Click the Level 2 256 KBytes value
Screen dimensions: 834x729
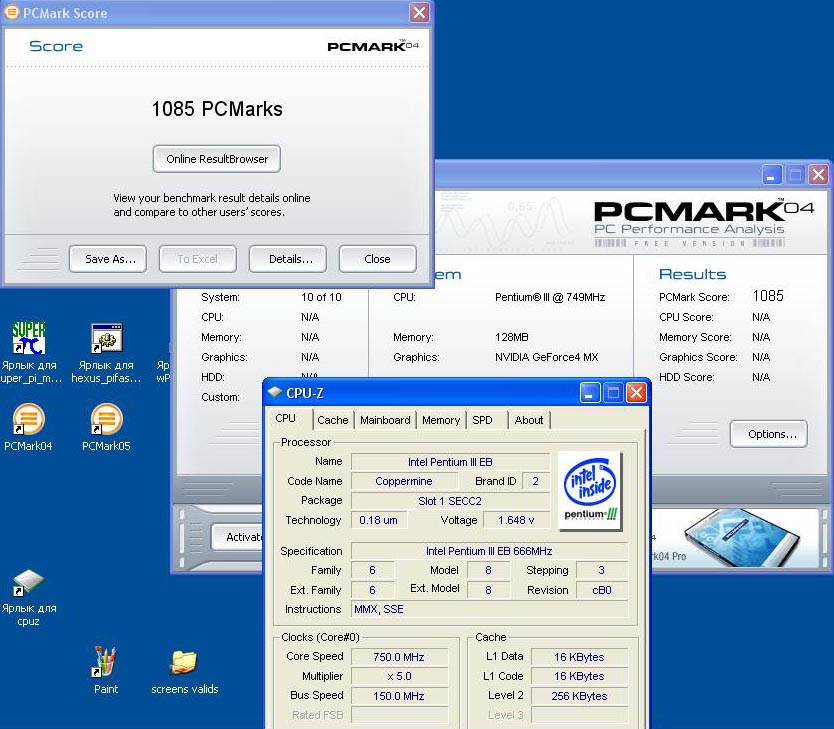[x=579, y=696]
